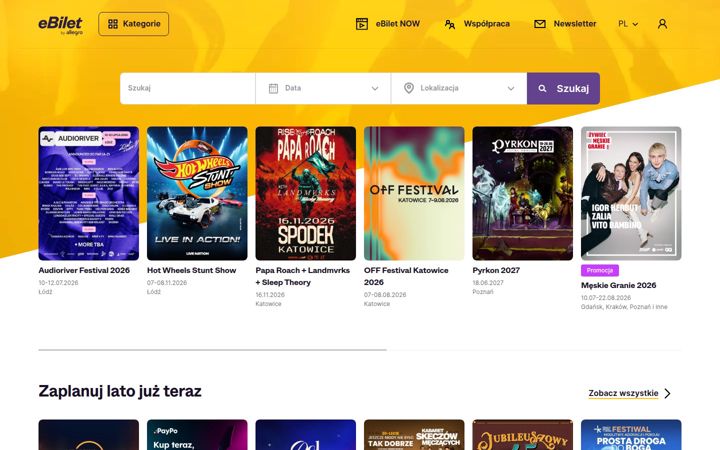
Task: Expand the Data dropdown chevron
Action: click(375, 89)
